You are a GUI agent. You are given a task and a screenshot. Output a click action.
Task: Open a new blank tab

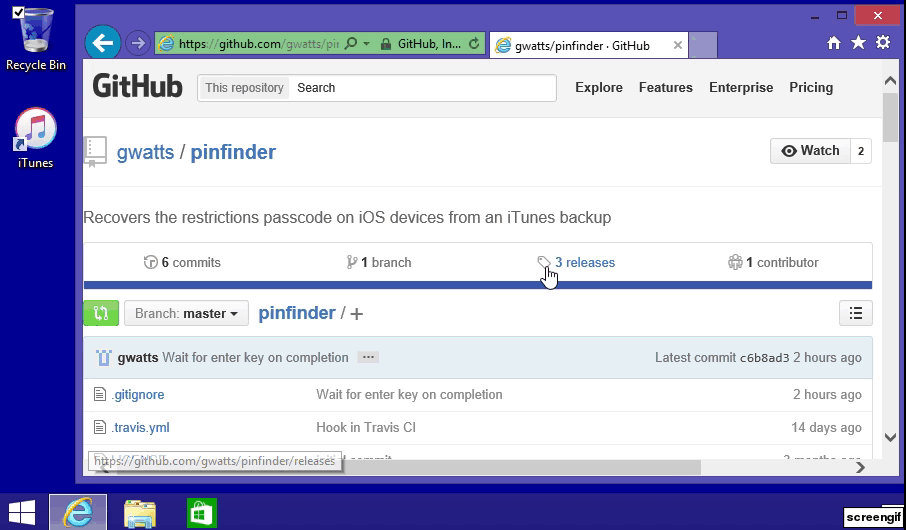tap(703, 45)
